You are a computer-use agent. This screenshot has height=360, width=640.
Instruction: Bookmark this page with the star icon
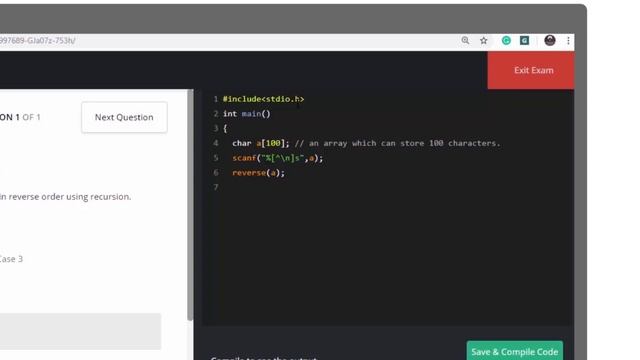point(484,40)
